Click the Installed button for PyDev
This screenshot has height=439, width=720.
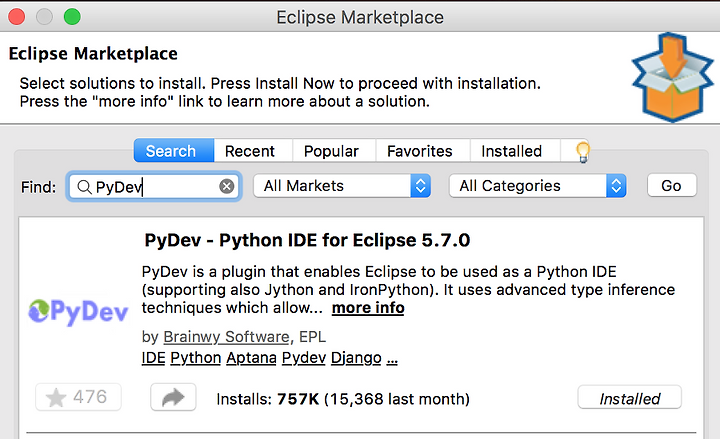630,398
